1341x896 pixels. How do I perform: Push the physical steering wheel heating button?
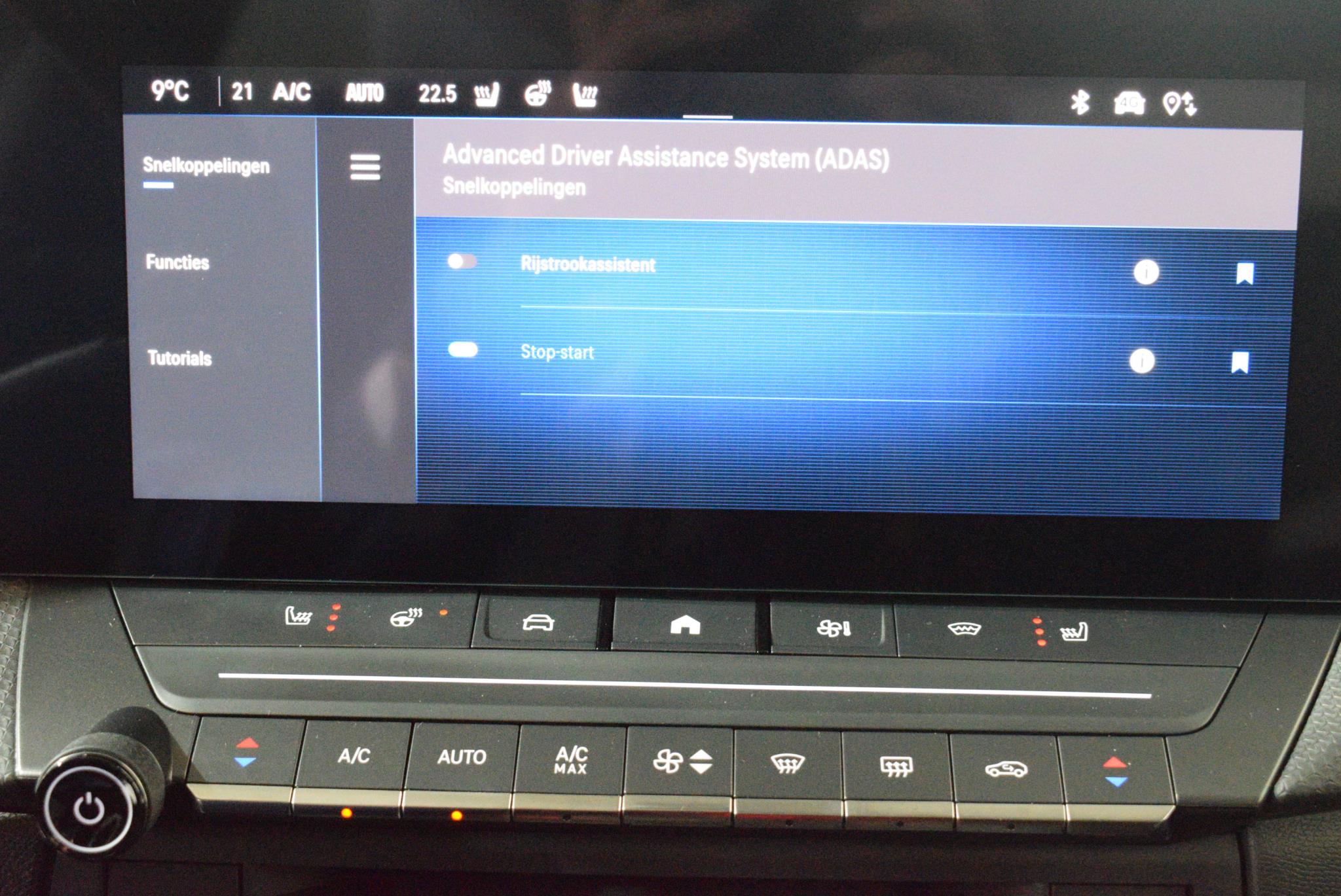[x=406, y=617]
